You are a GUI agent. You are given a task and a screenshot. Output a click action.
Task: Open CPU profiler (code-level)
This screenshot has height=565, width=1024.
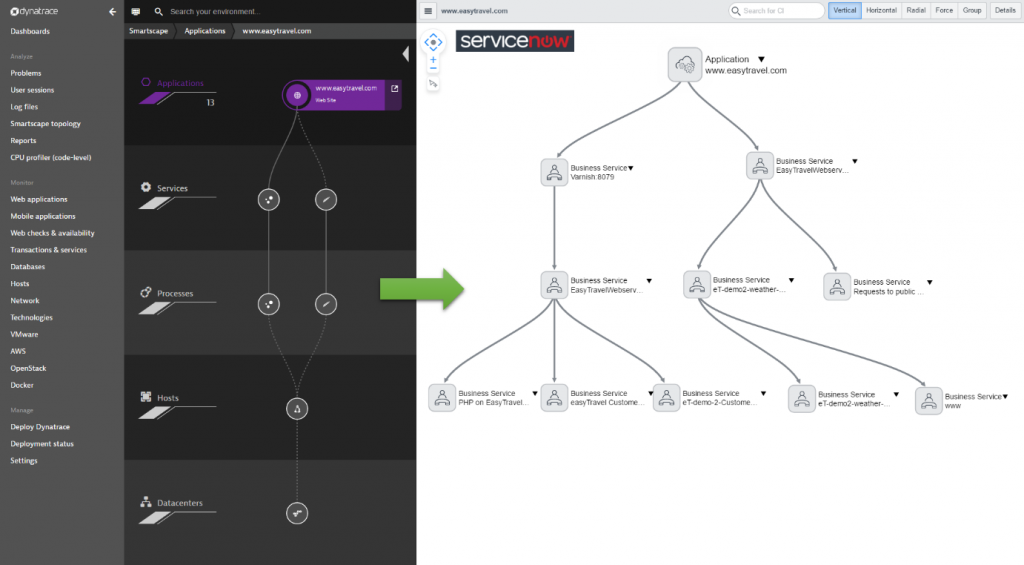[x=50, y=157]
